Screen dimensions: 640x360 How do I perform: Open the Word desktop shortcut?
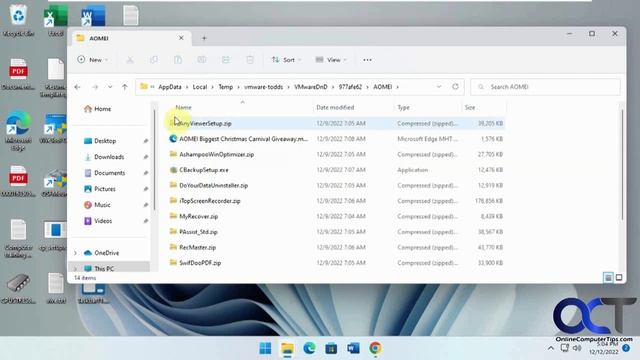[93, 16]
